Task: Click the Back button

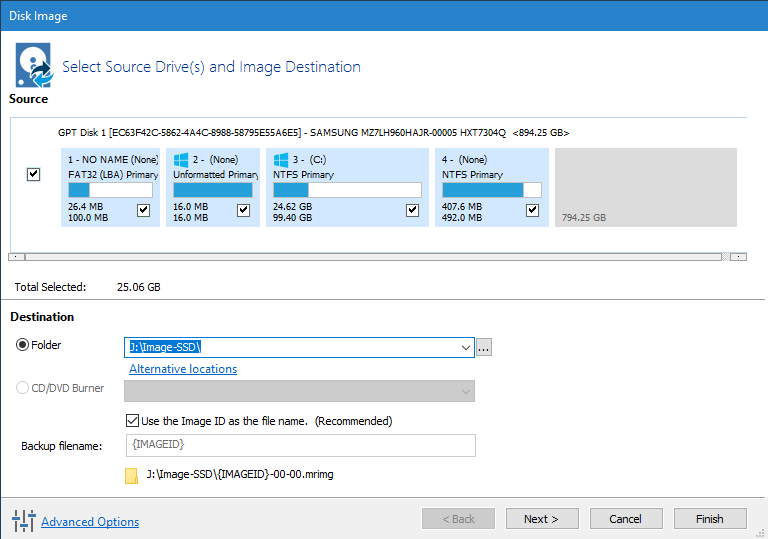Action: click(458, 519)
